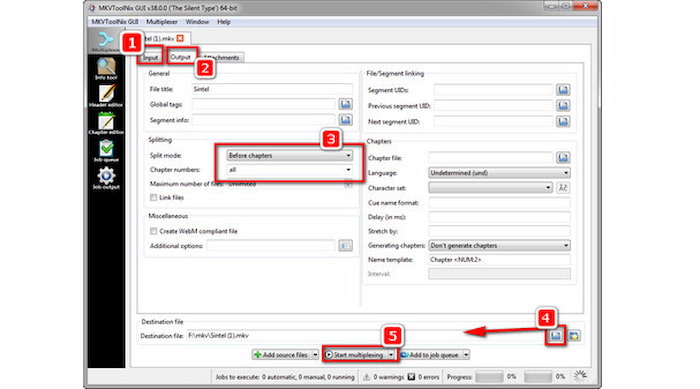The height and width of the screenshot is (389, 700).
Task: Enable Create WebM compliant file
Action: click(x=154, y=231)
